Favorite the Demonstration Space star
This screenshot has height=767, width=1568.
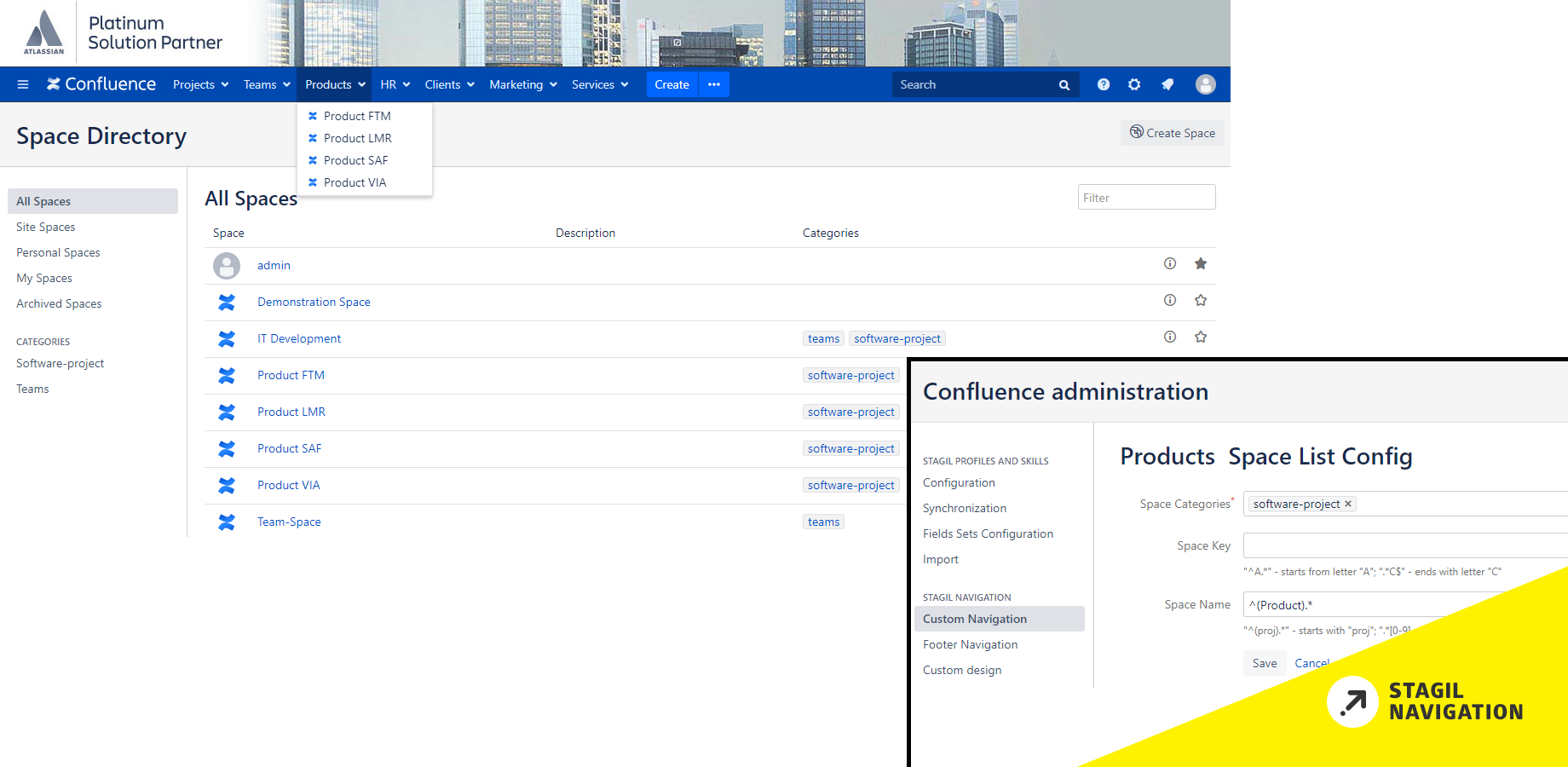[1201, 301]
